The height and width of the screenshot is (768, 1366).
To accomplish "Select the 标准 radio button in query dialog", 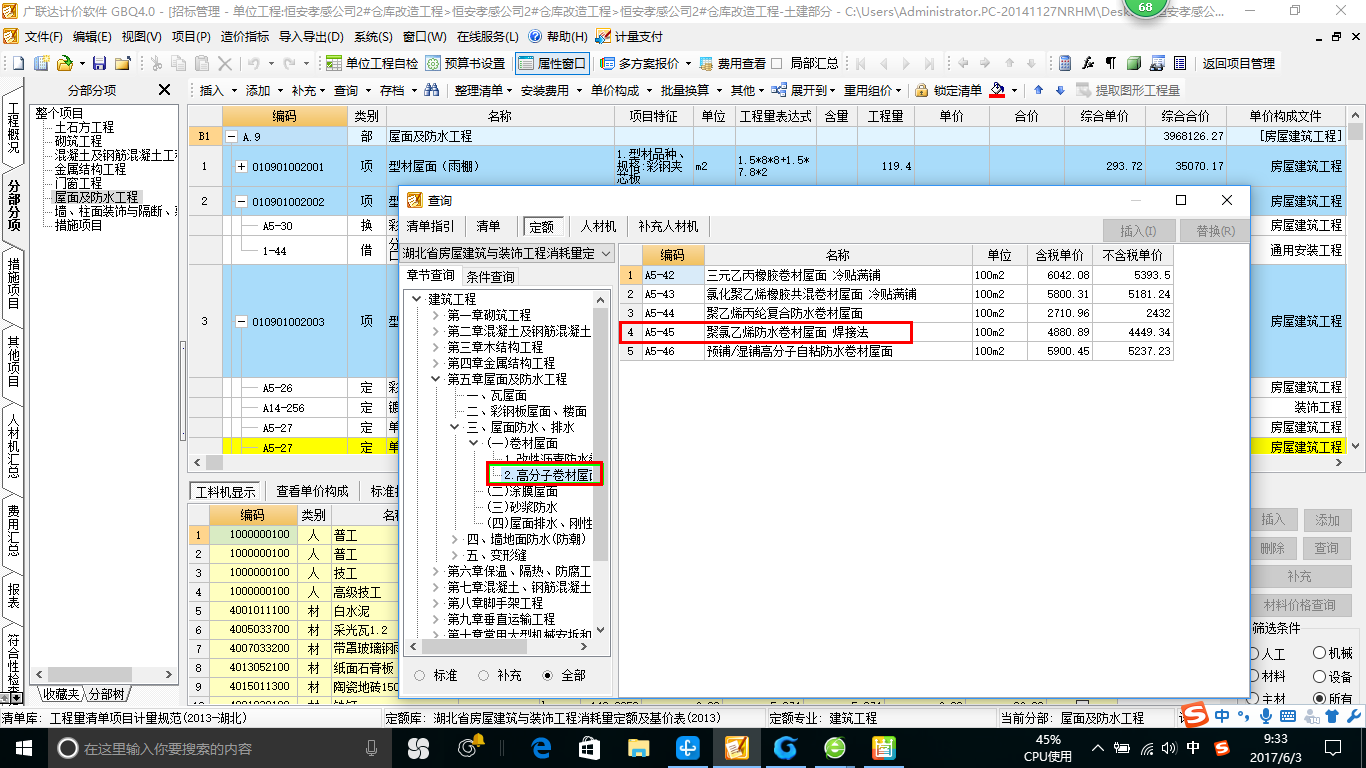I will coord(419,675).
